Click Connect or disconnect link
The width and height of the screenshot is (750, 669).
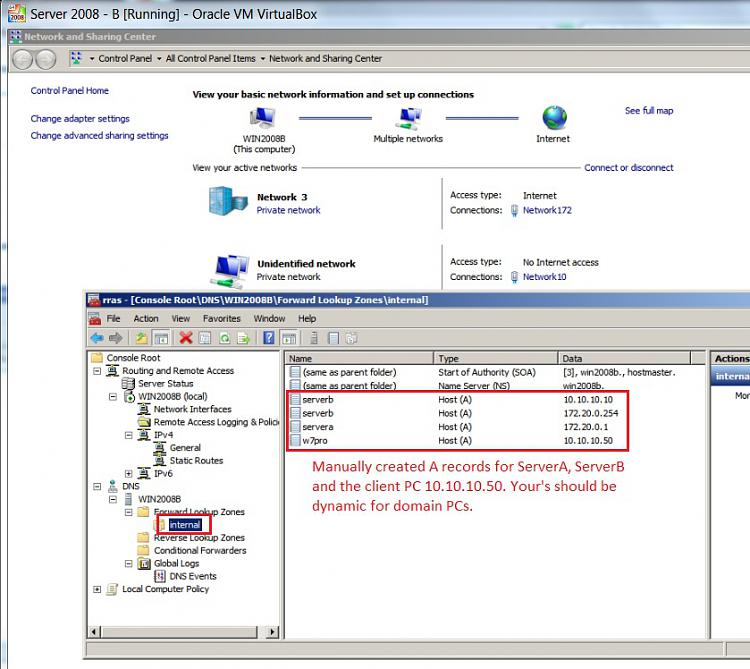coord(629,167)
